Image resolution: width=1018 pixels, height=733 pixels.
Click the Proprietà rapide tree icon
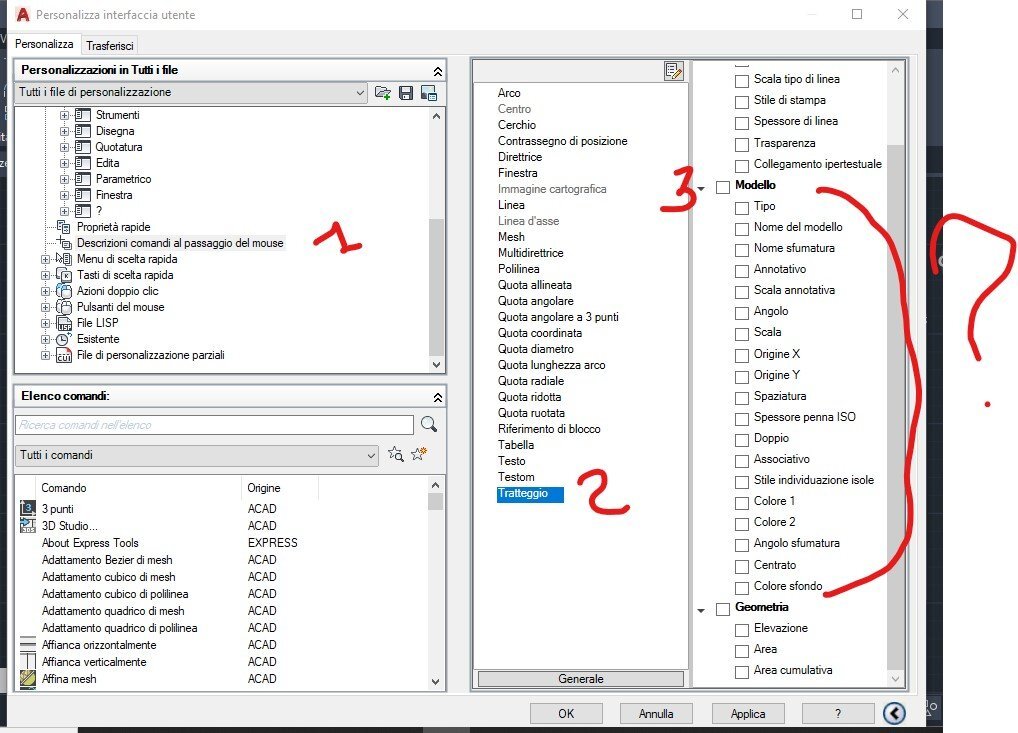tap(64, 227)
